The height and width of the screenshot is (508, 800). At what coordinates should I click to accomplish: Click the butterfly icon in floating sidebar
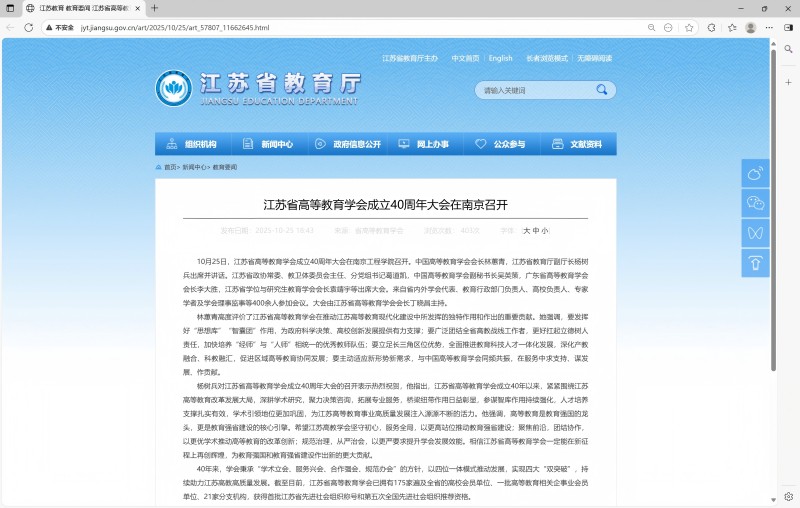point(755,233)
